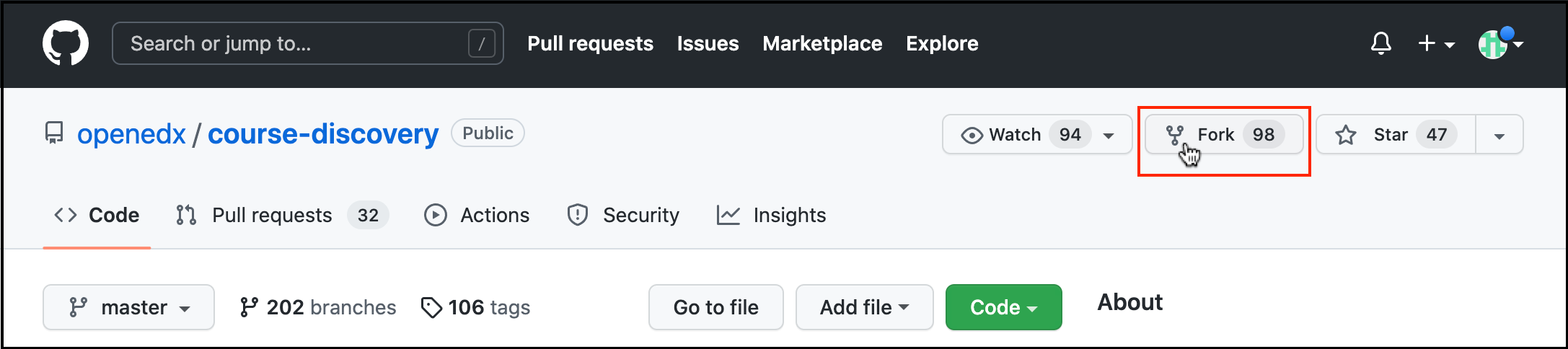Expand the green Code dropdown button

tap(1003, 307)
